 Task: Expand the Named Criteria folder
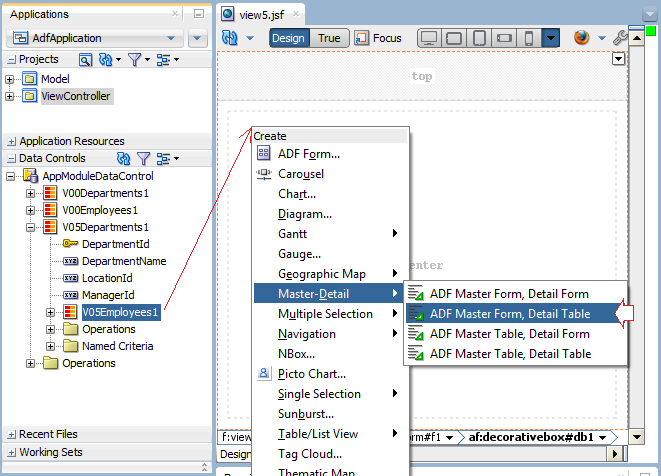(50, 346)
